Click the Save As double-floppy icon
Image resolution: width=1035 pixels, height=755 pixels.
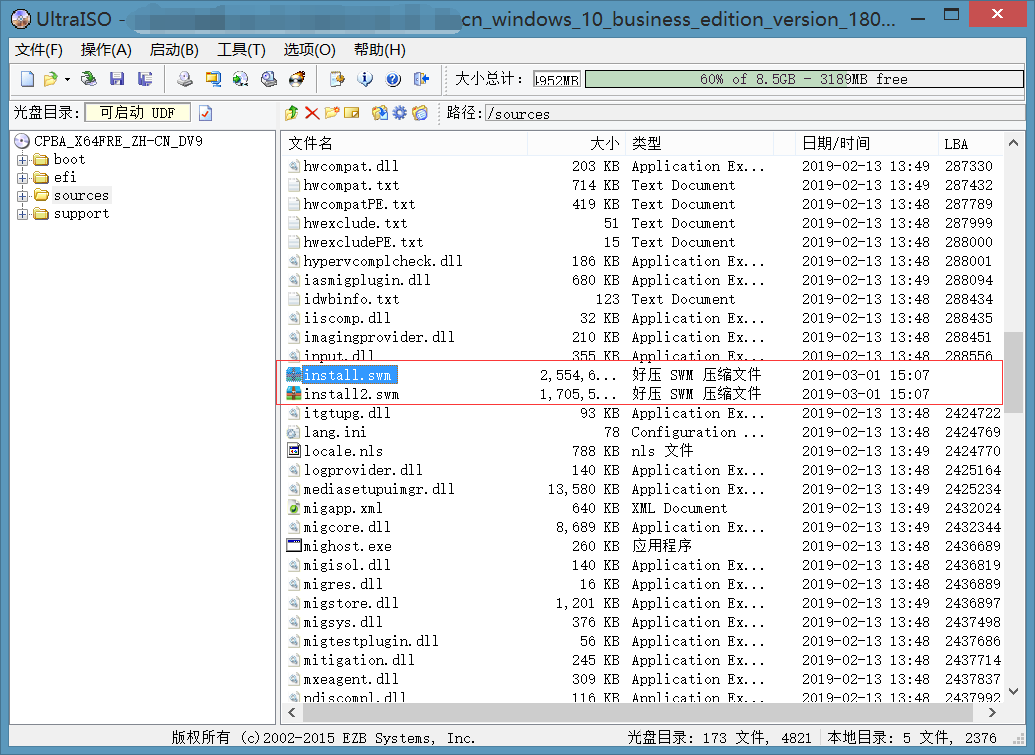click(x=145, y=79)
